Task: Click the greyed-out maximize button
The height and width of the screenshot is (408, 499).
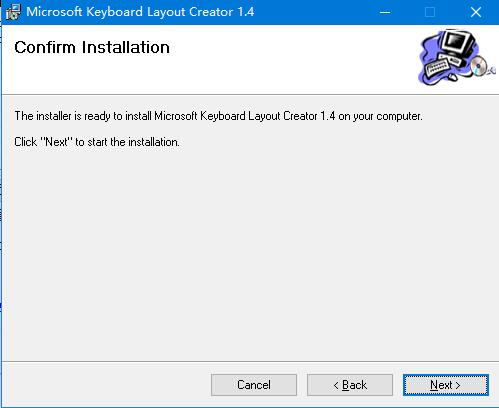Action: (430, 12)
